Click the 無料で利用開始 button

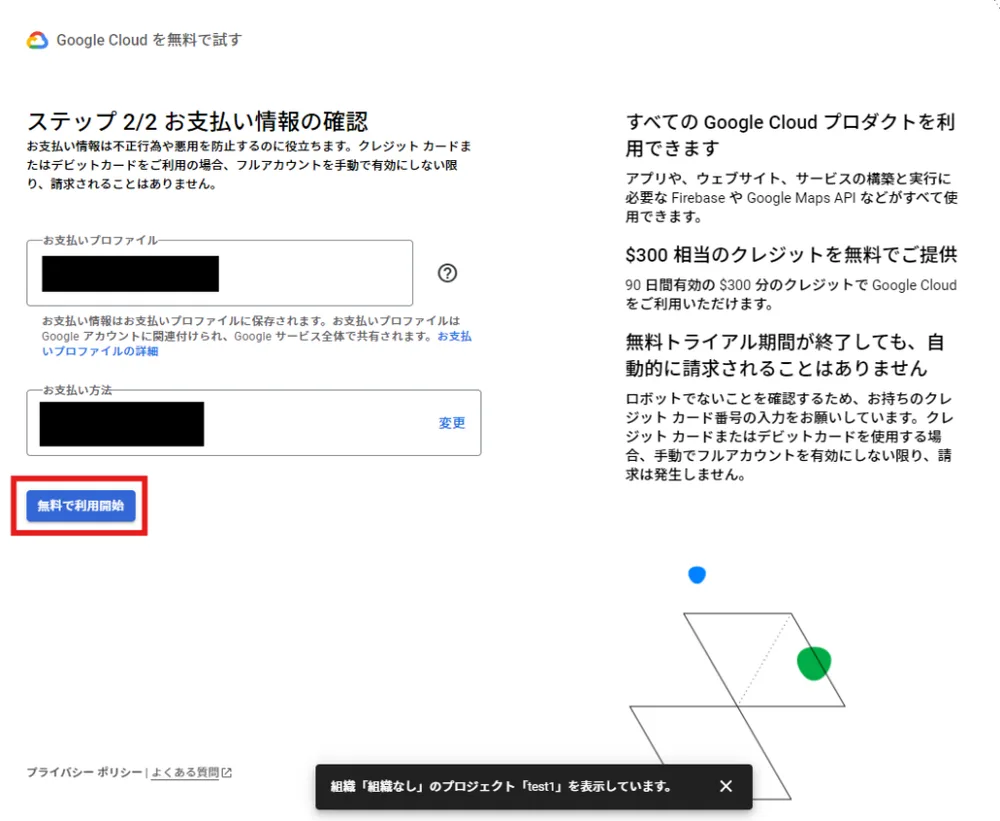coord(81,506)
